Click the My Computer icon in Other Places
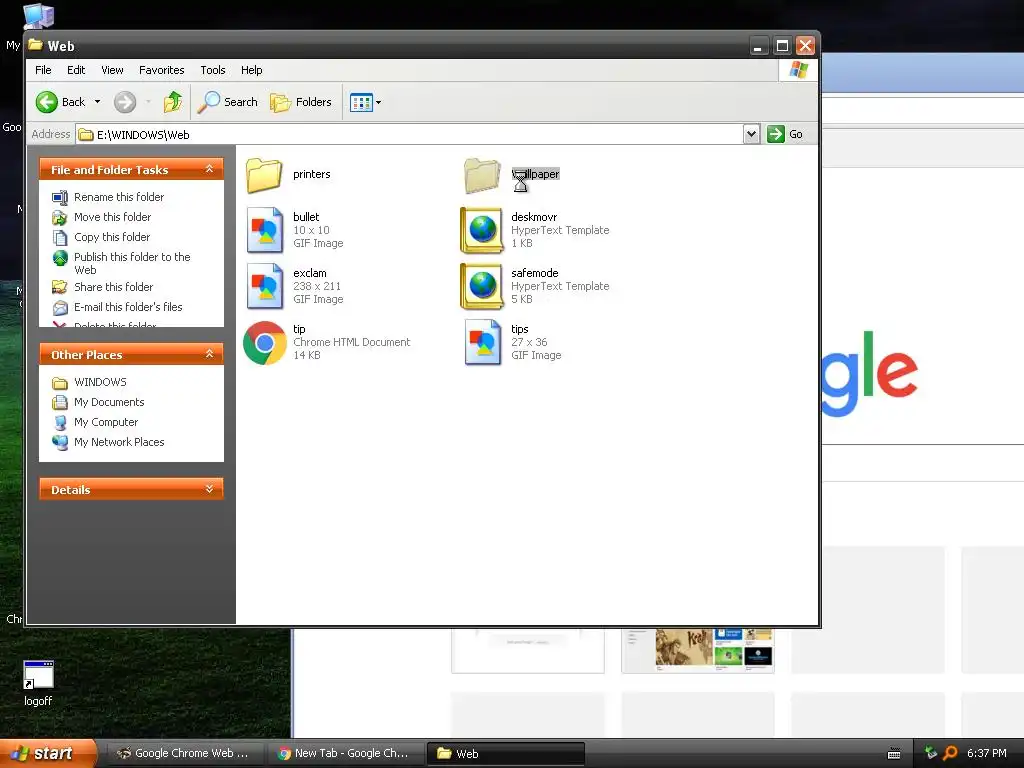Screen dimensions: 1024x768 click(x=60, y=423)
